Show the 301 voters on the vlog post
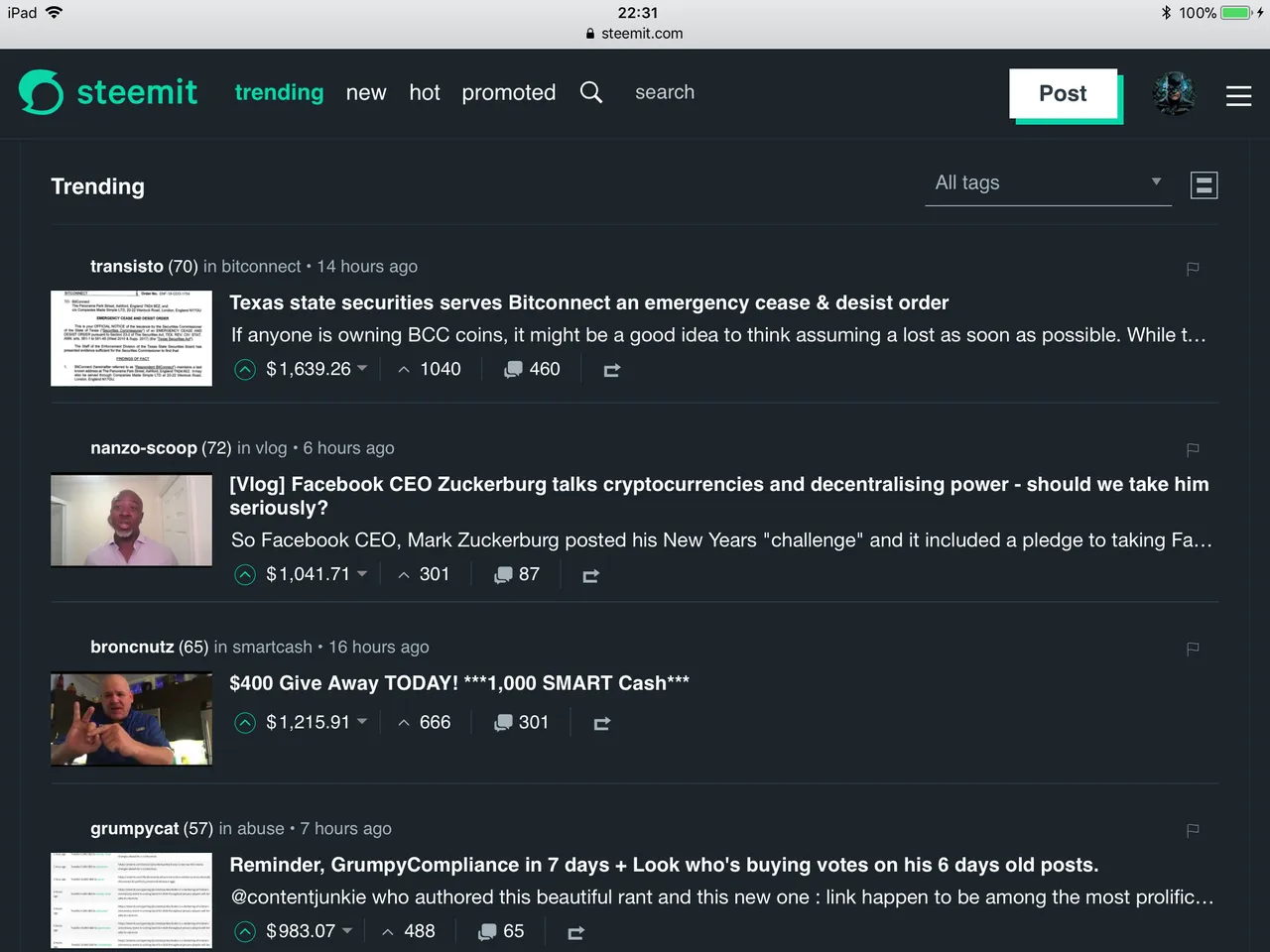The width and height of the screenshot is (1270, 952). coord(424,574)
